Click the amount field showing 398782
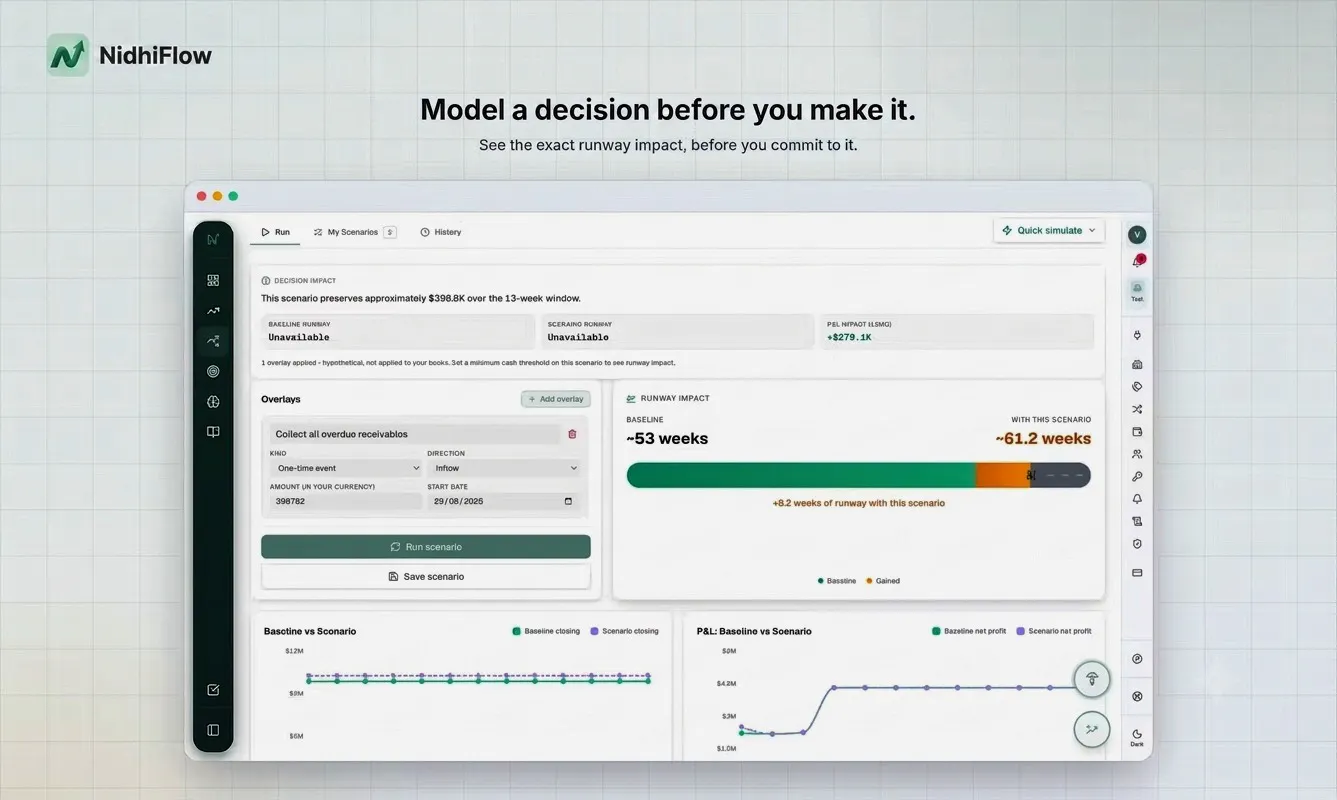Viewport: 1337px width, 800px height. (345, 501)
